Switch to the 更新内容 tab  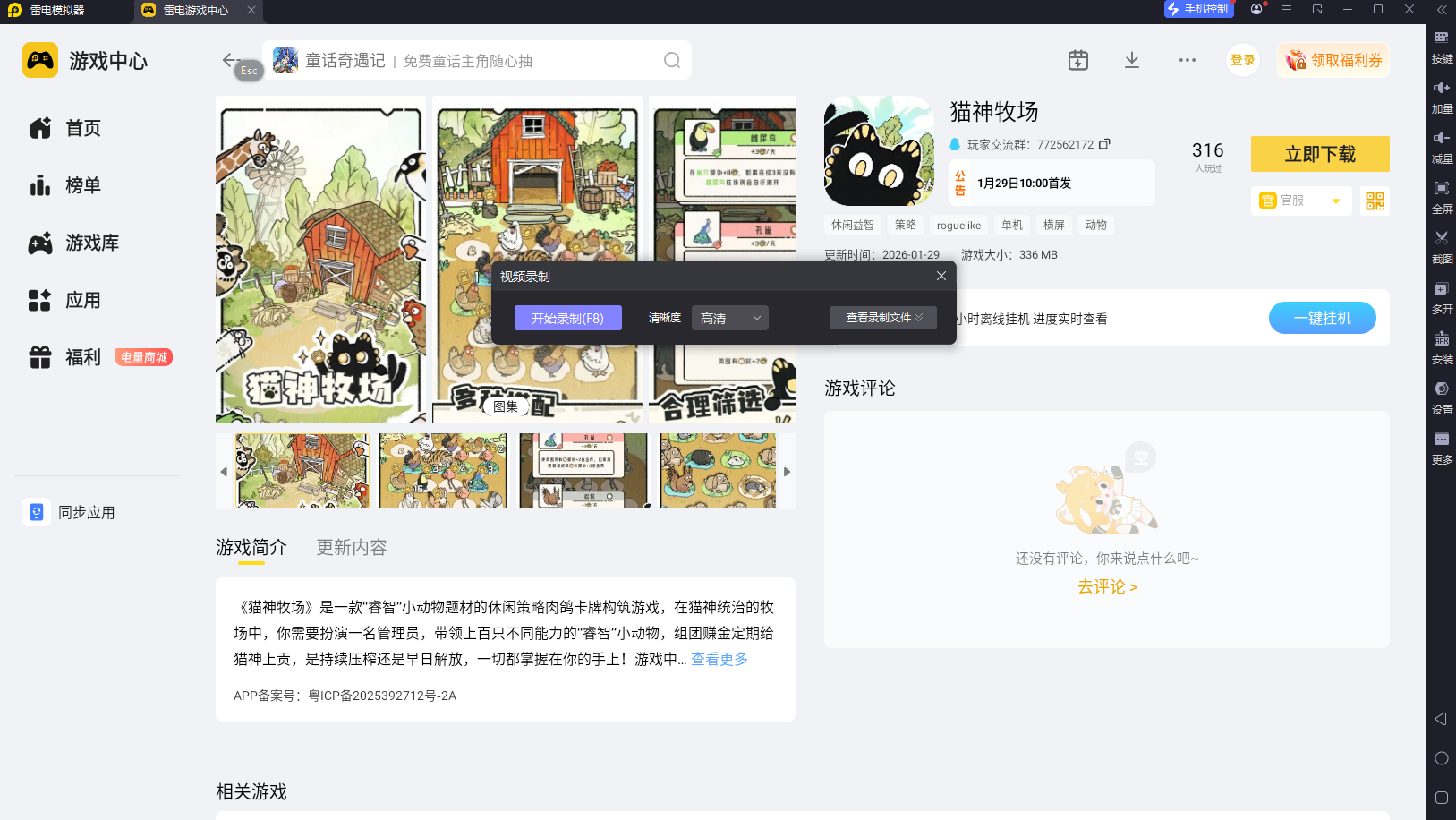click(x=351, y=547)
